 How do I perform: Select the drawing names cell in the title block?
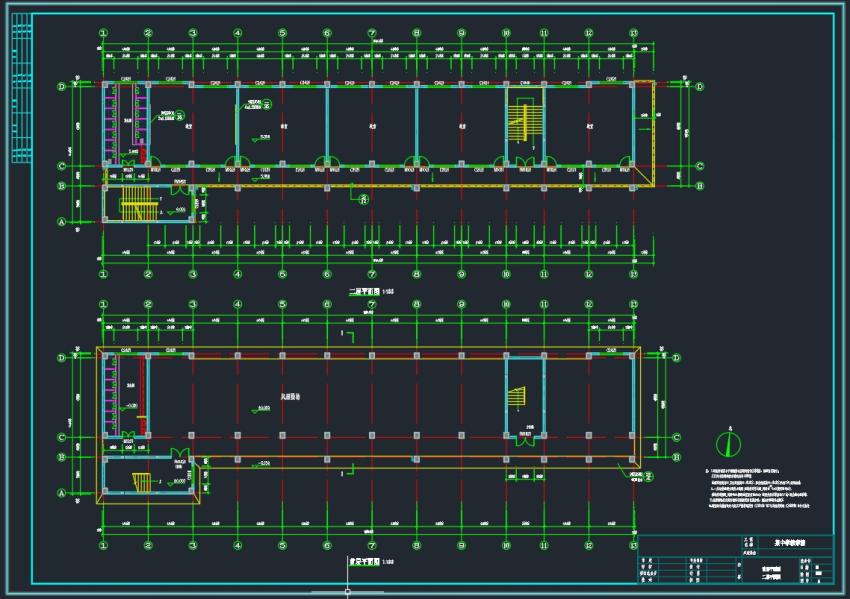[x=769, y=573]
